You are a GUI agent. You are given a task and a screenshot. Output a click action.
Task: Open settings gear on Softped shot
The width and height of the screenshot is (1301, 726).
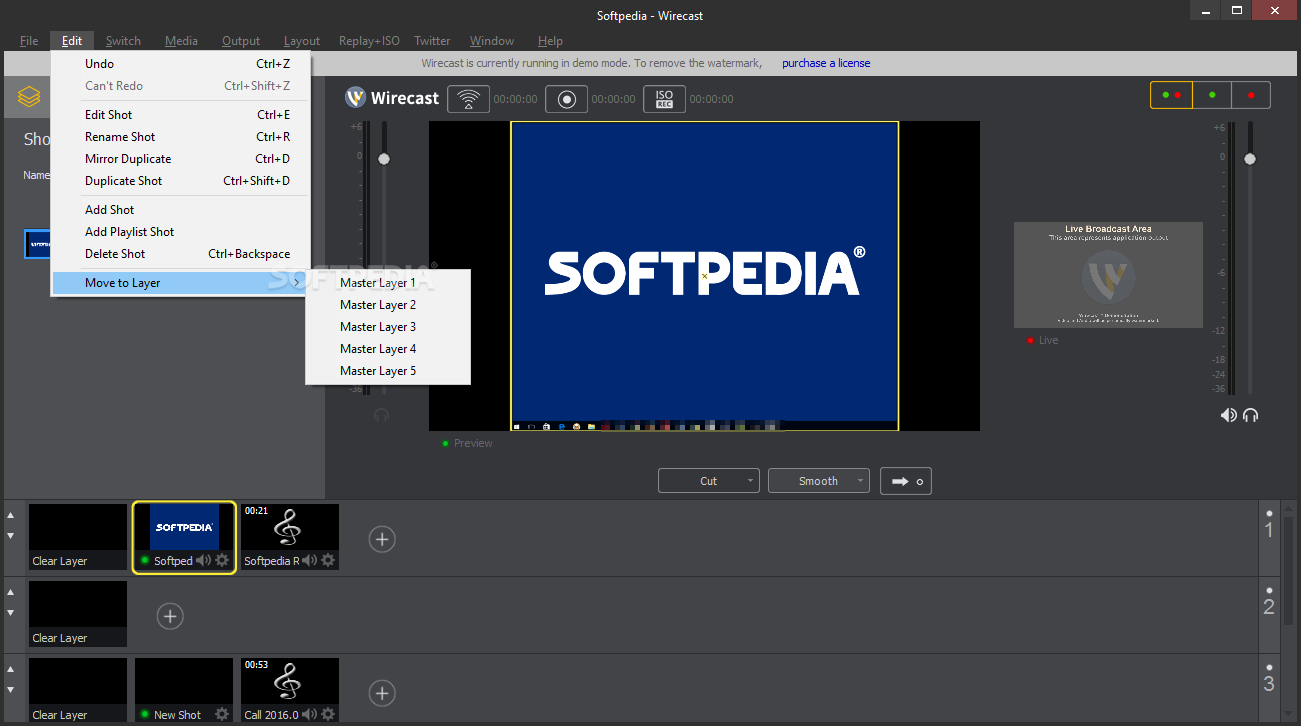(222, 560)
